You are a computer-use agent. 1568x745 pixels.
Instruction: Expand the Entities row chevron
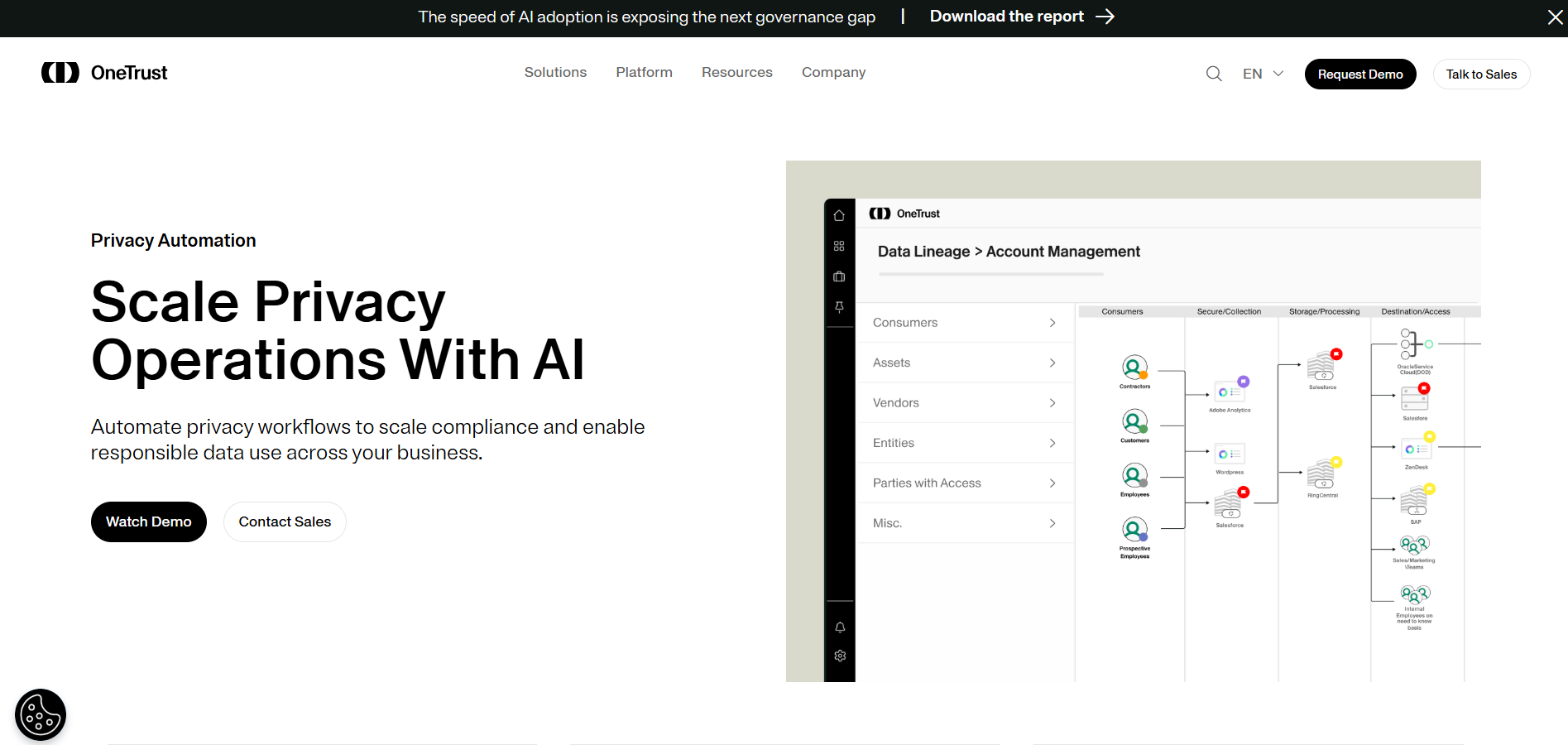pyautogui.click(x=1053, y=443)
